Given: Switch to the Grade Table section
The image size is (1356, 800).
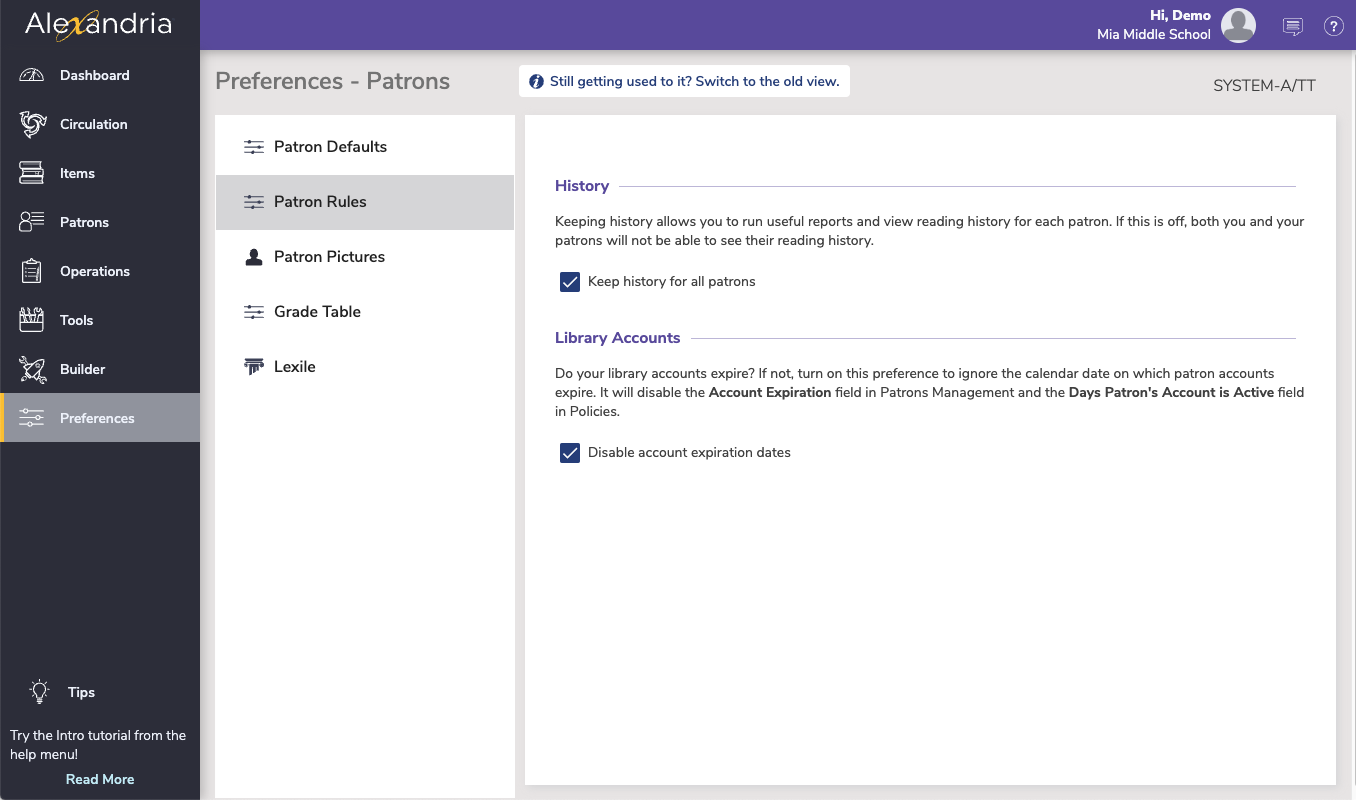Looking at the screenshot, I should (x=317, y=311).
